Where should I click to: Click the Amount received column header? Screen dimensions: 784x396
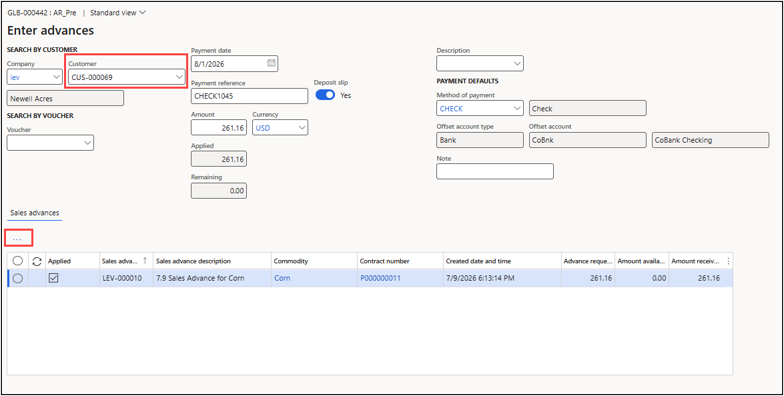(x=696, y=261)
